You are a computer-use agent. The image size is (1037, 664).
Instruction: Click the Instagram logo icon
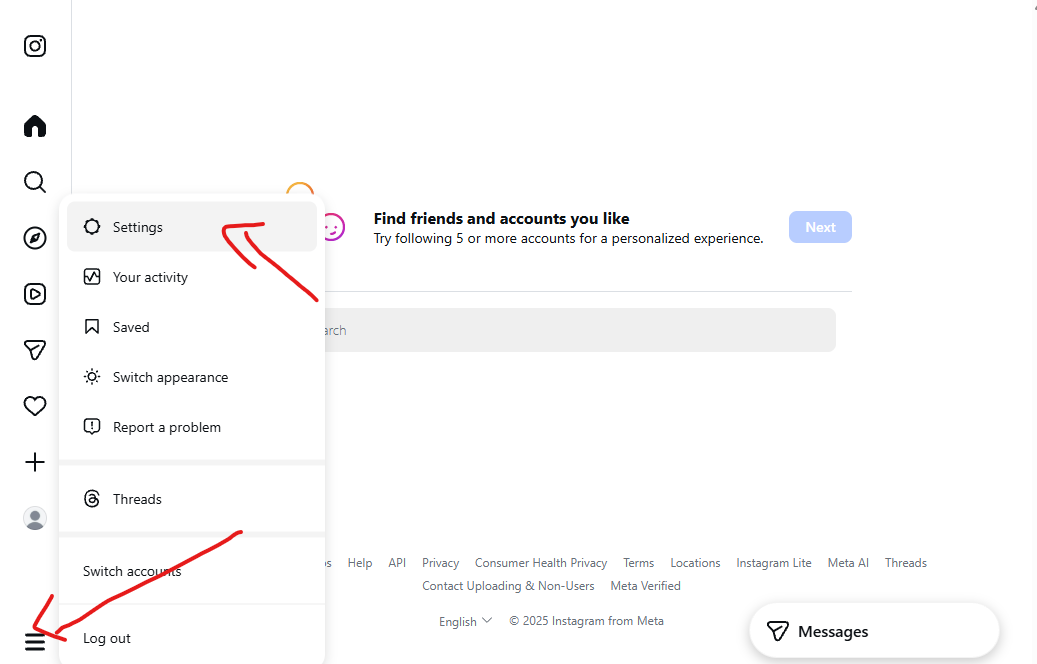click(x=35, y=46)
